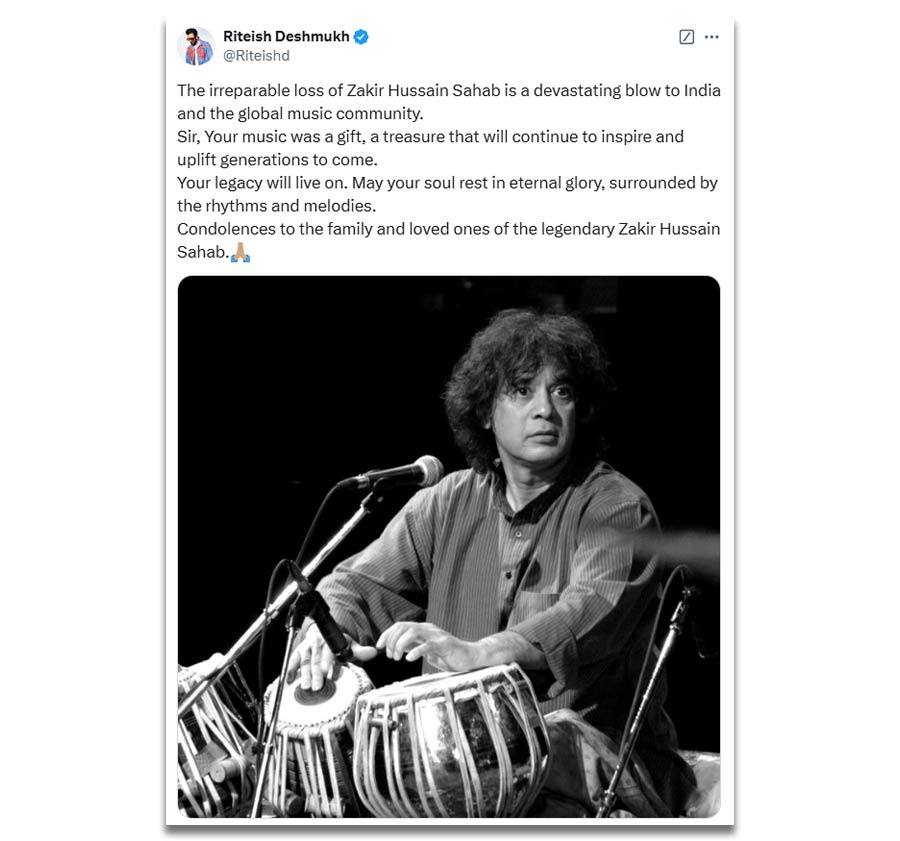The image size is (900, 841).
Task: Open the Riteish Deshmukh display name
Action: tap(286, 36)
